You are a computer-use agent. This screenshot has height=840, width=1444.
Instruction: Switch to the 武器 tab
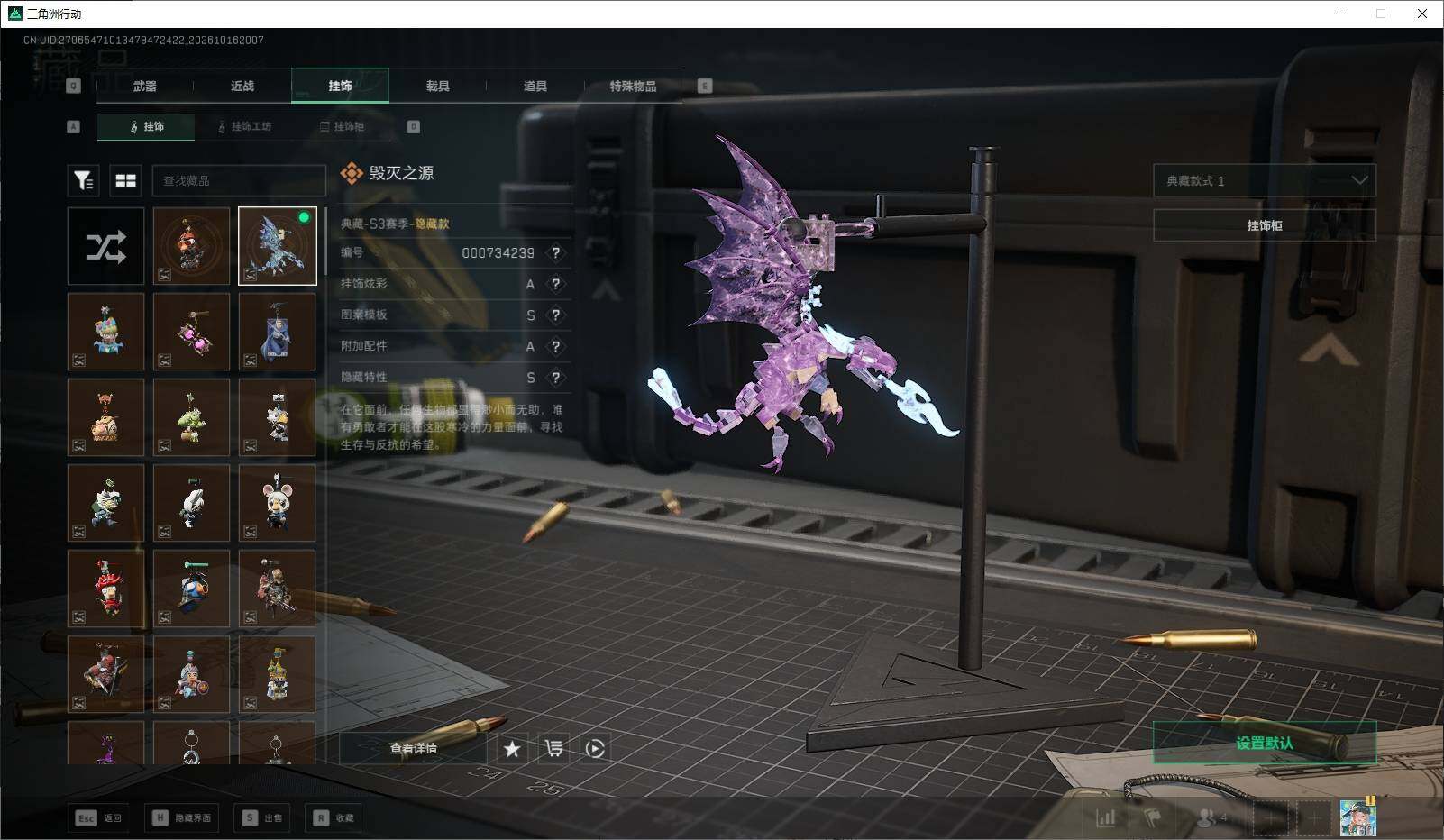[144, 86]
